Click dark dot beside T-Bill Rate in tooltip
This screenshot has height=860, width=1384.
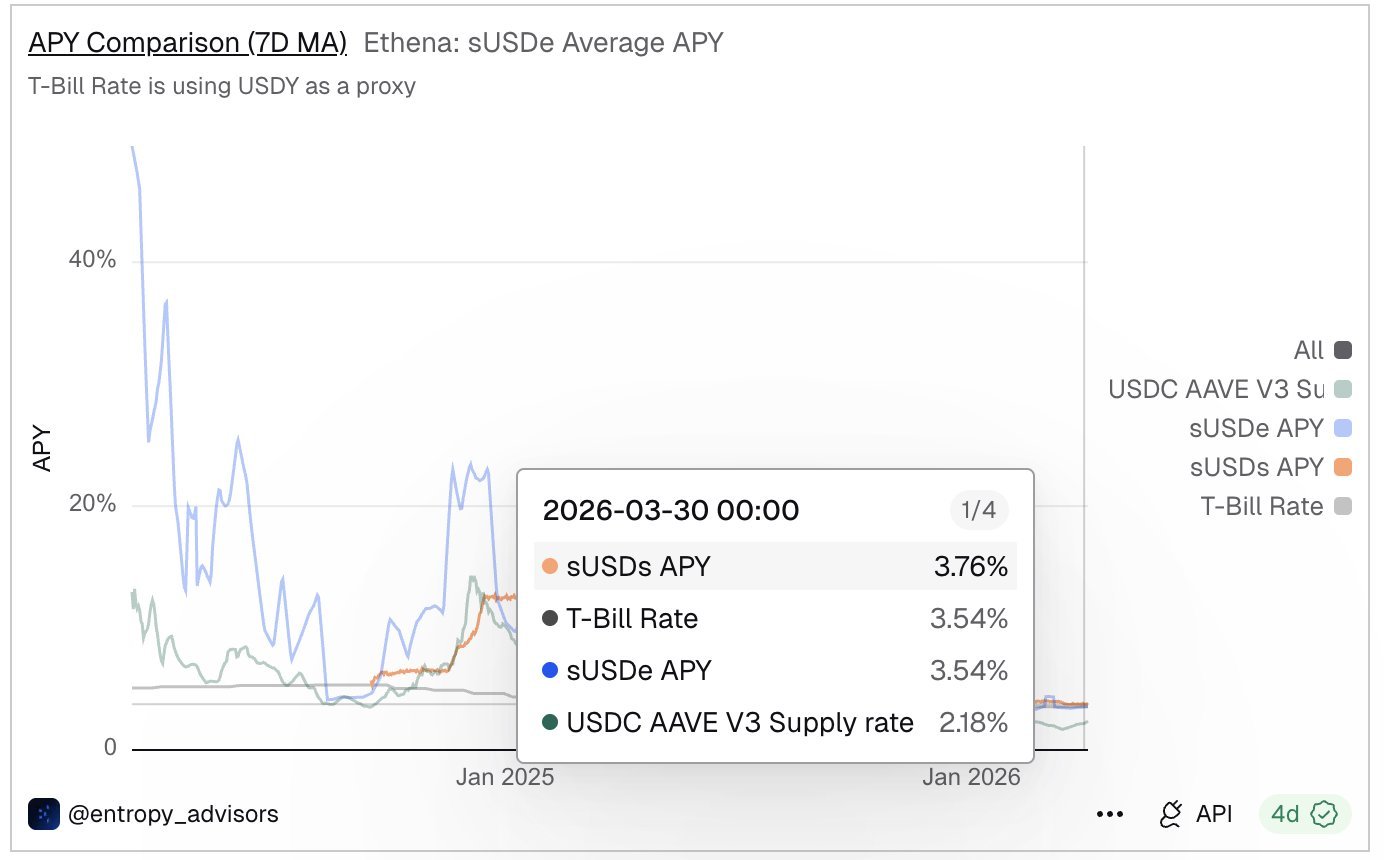(x=549, y=618)
